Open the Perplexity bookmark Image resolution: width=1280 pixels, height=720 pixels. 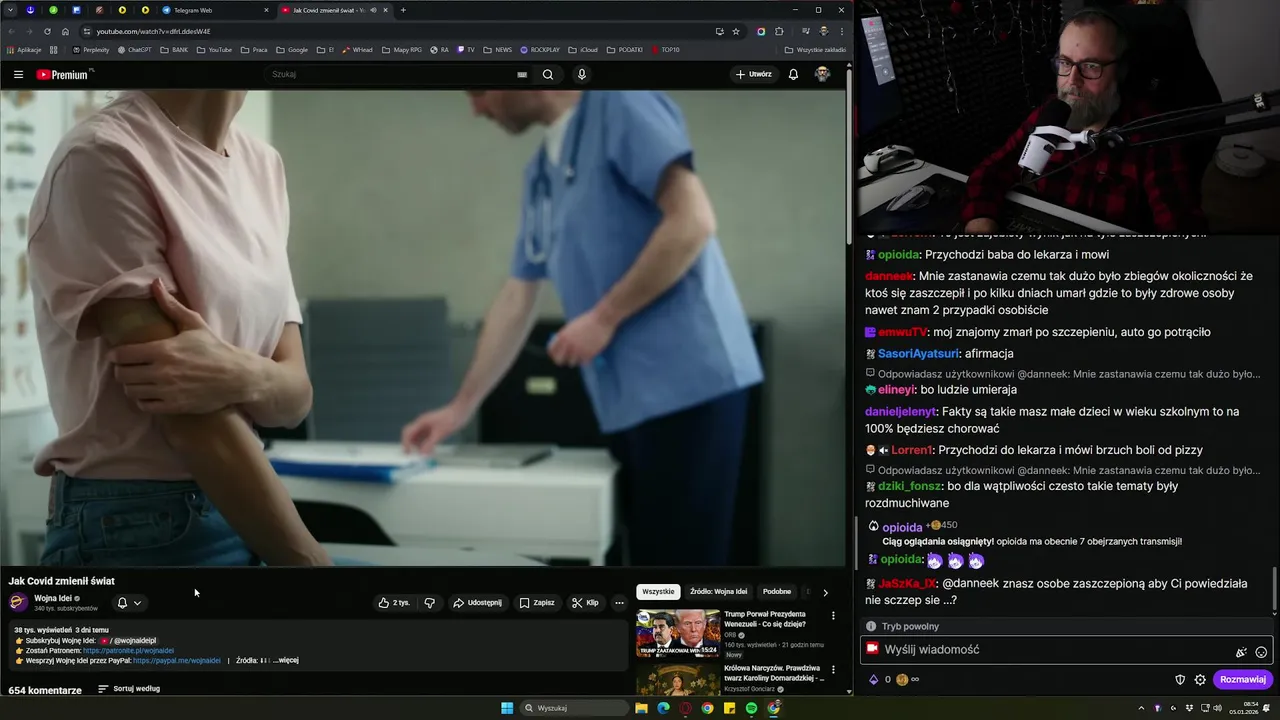[91, 49]
